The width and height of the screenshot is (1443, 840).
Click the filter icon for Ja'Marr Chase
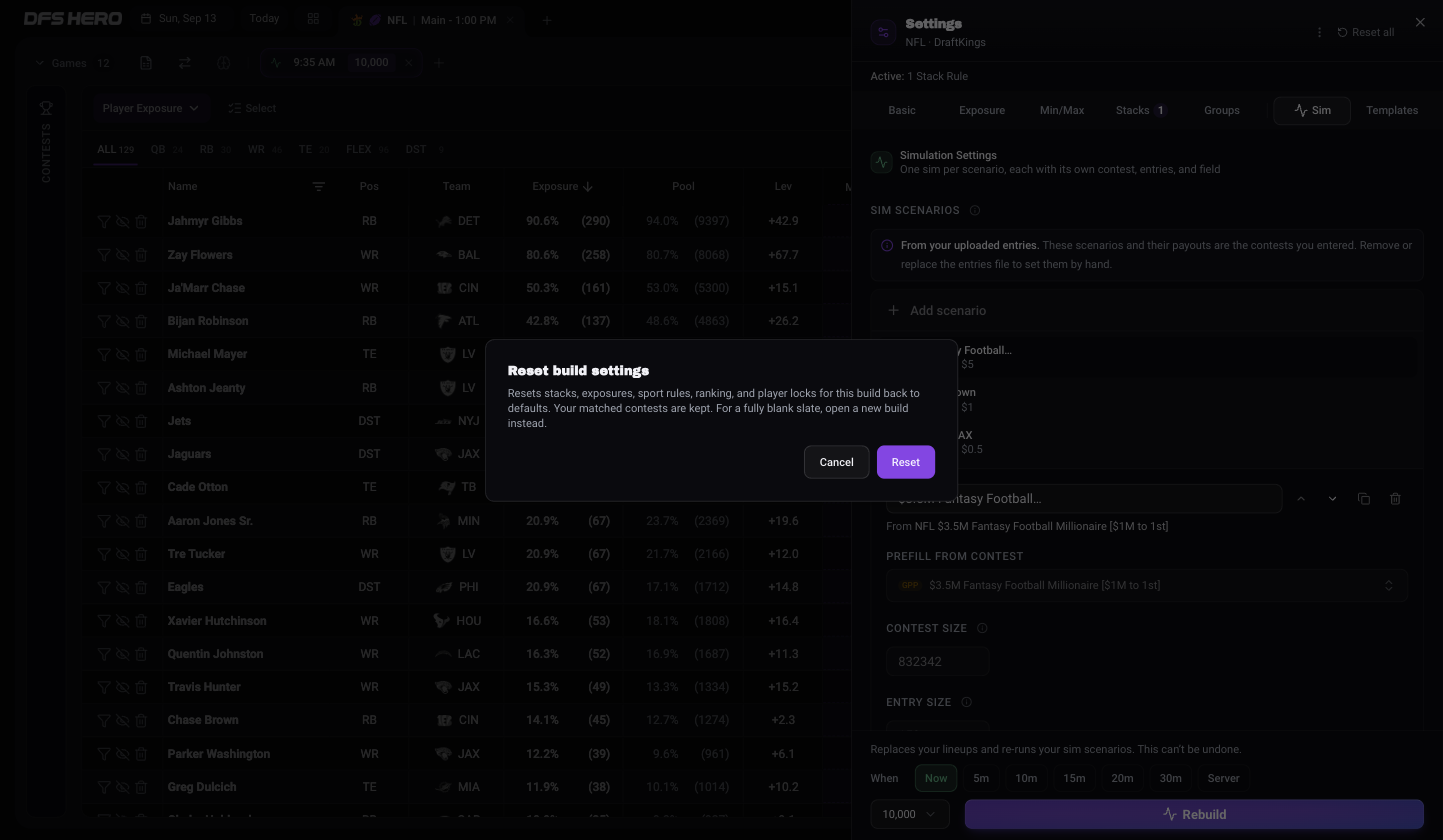click(x=104, y=288)
